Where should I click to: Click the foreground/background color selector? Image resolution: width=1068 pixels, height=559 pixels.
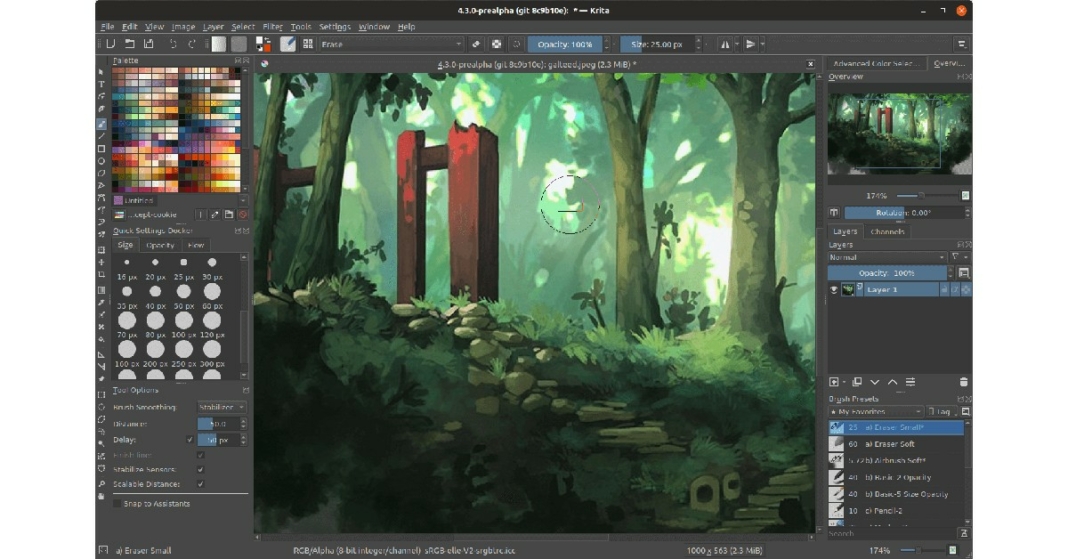coord(263,44)
